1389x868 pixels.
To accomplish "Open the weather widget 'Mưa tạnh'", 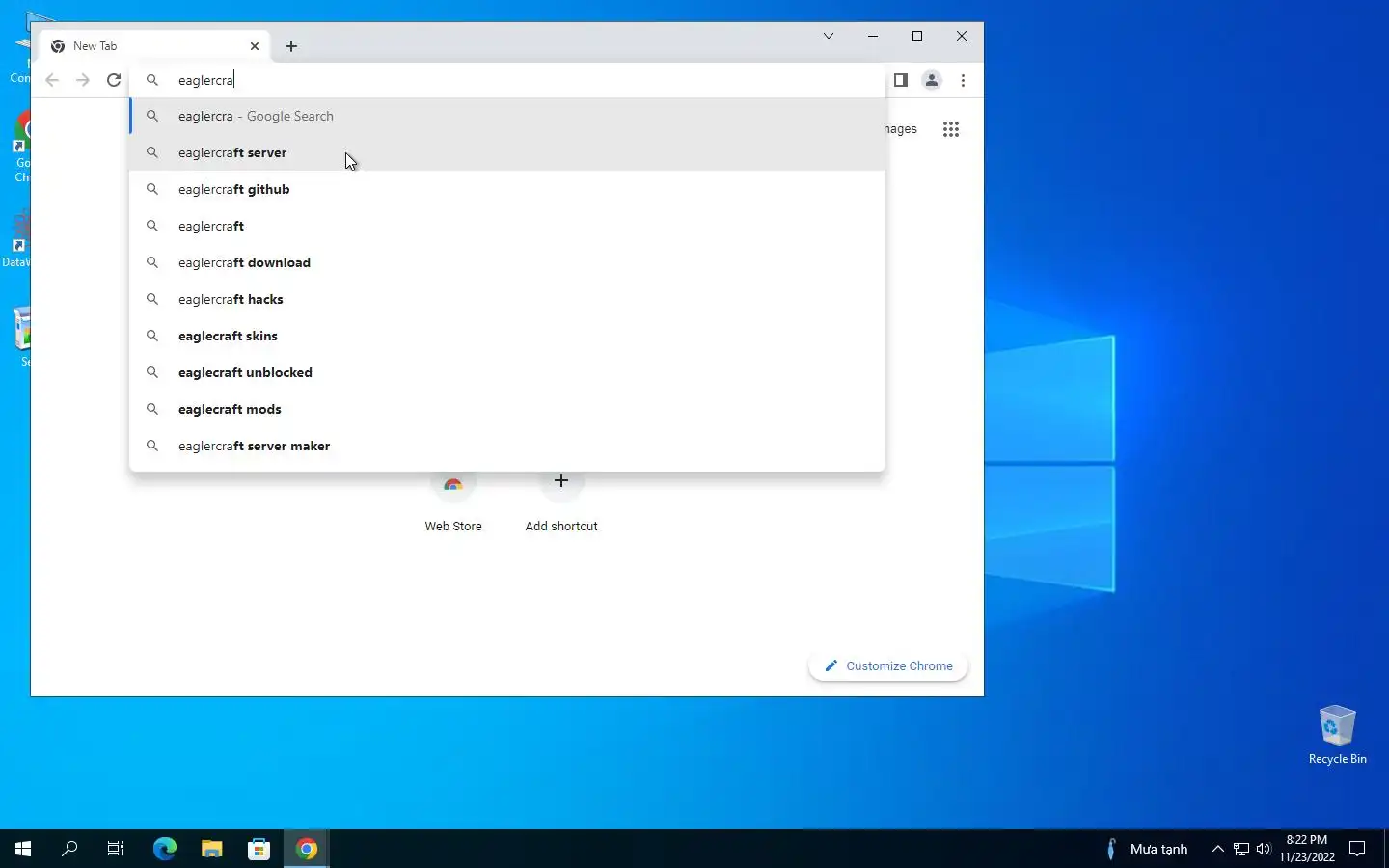I will 1148,849.
